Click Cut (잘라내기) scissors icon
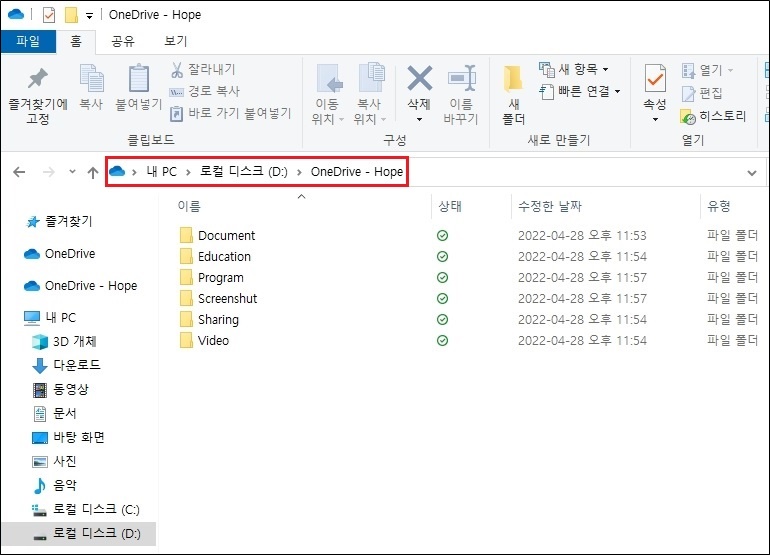The height and width of the screenshot is (555, 770). (177, 70)
